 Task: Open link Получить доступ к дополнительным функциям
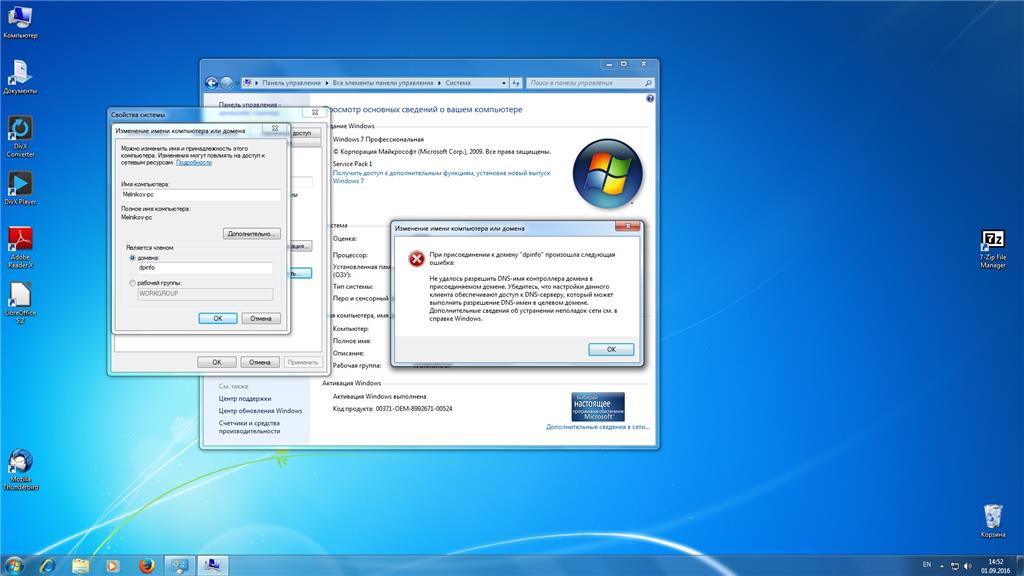click(x=441, y=176)
